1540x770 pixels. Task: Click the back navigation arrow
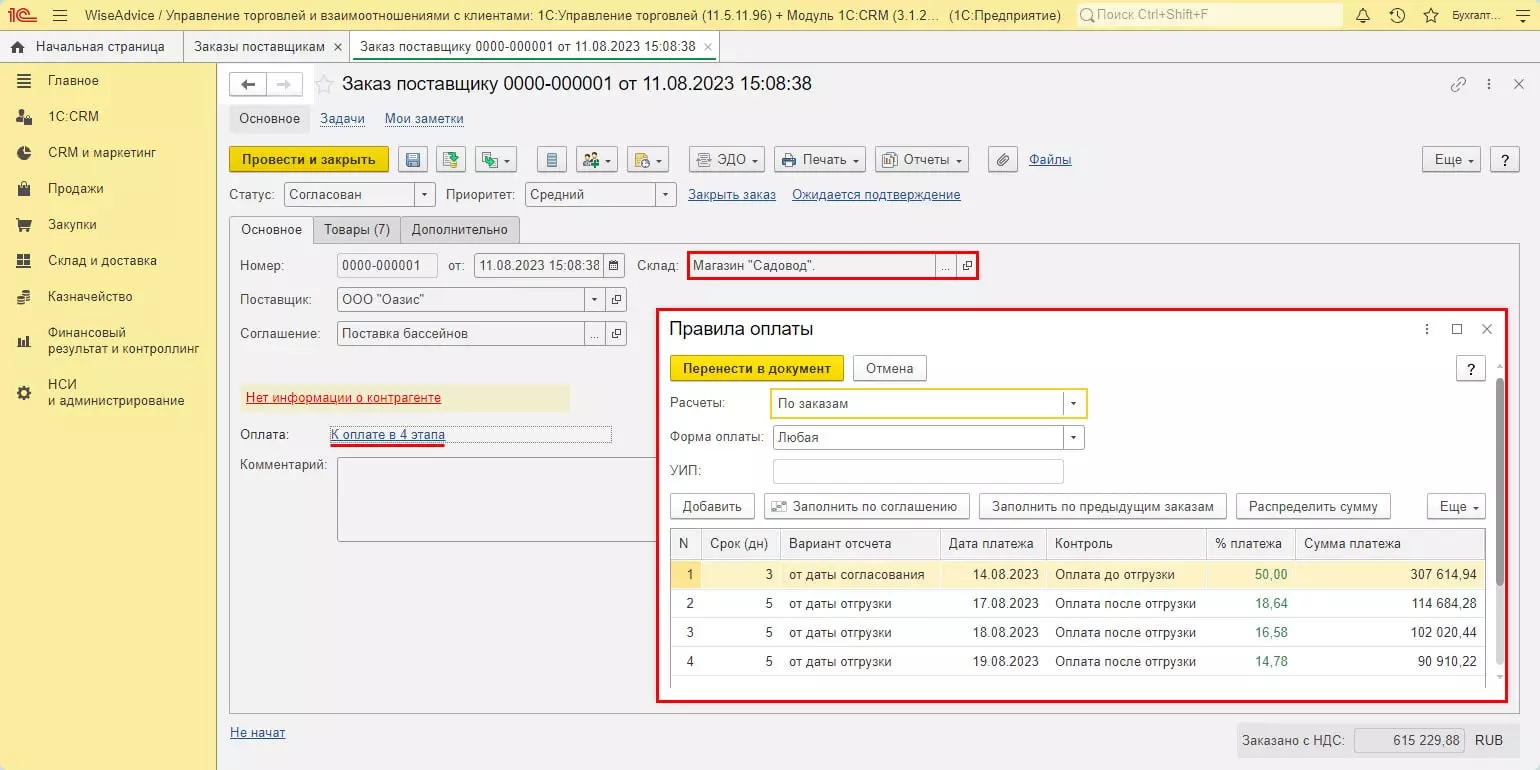pos(248,85)
